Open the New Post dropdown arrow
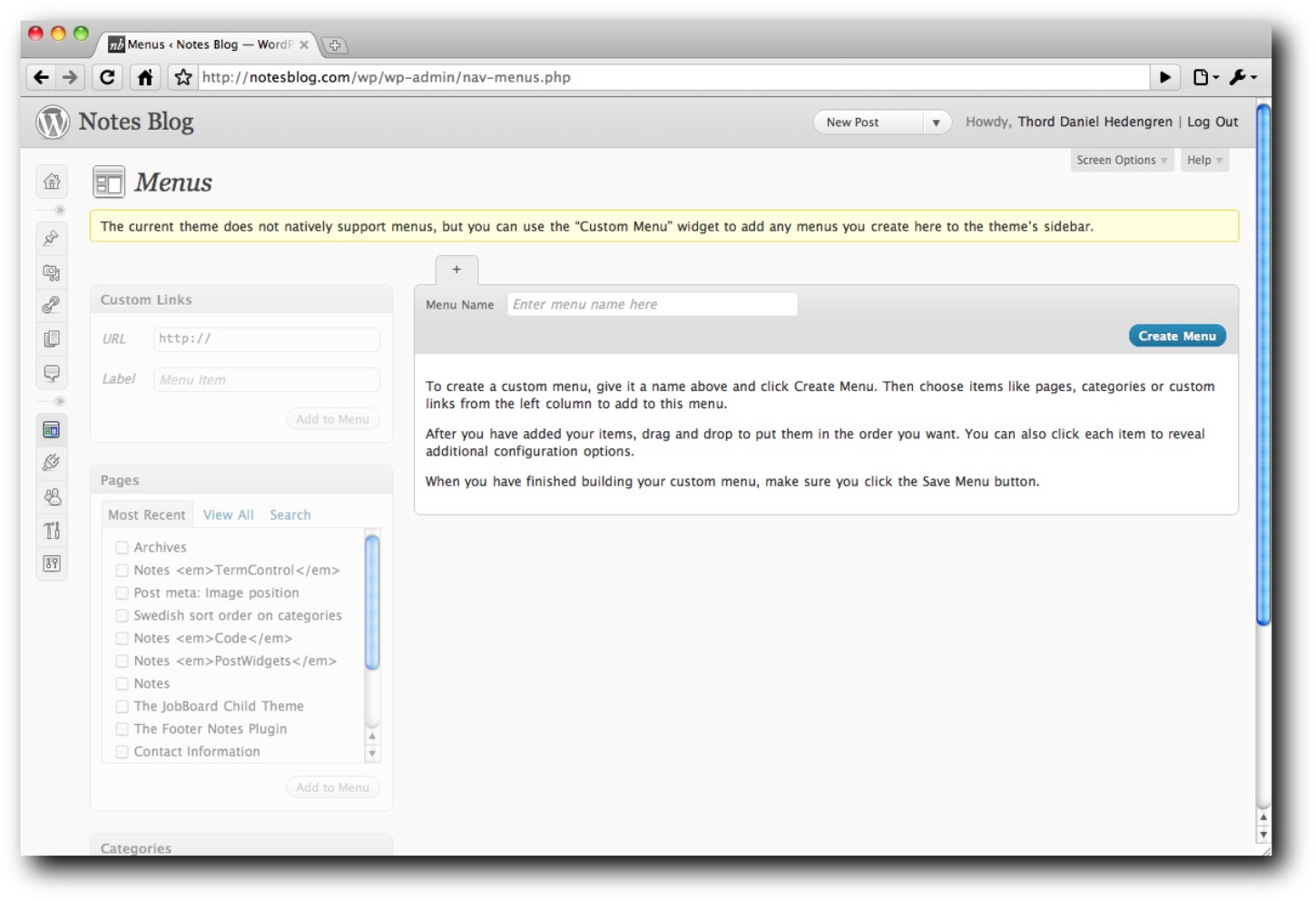 pyautogui.click(x=936, y=122)
